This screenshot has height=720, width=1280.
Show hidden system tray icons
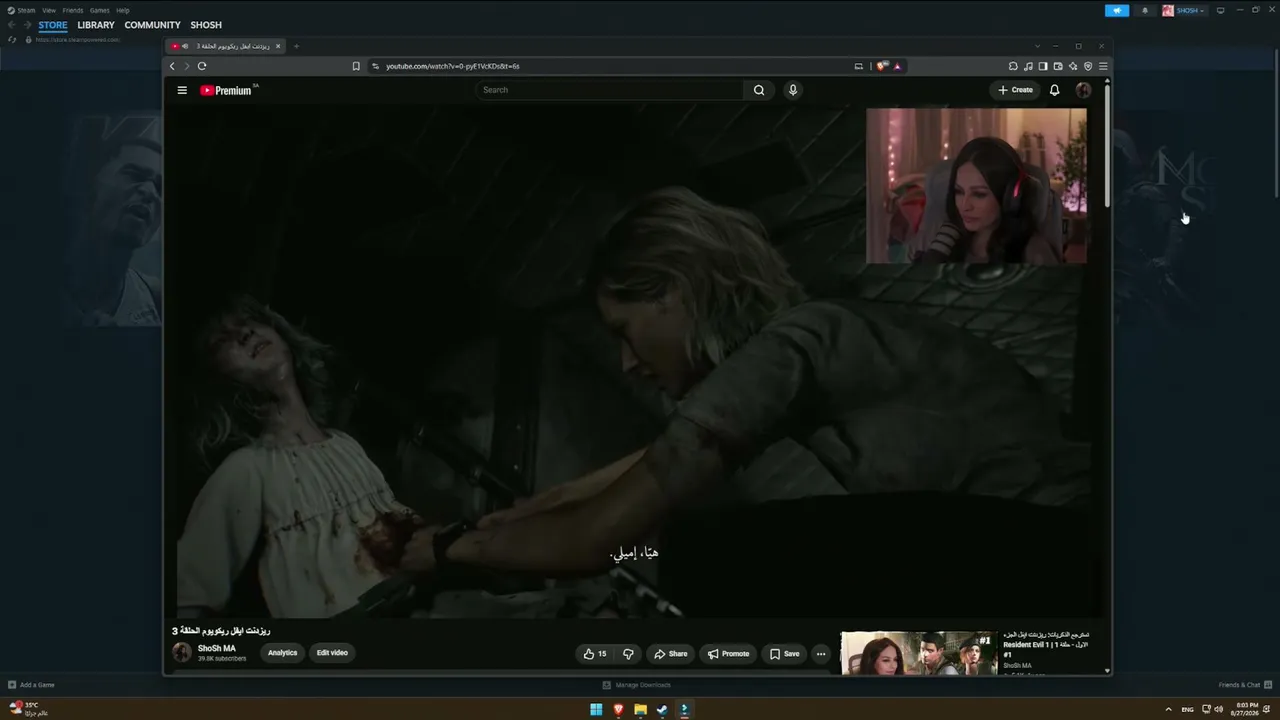pyautogui.click(x=1168, y=710)
